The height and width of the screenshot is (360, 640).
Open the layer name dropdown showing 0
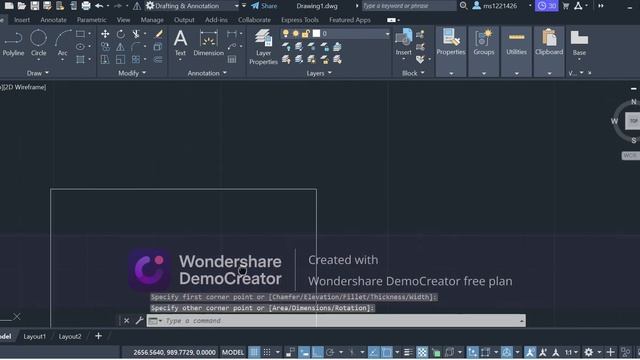[x=387, y=33]
